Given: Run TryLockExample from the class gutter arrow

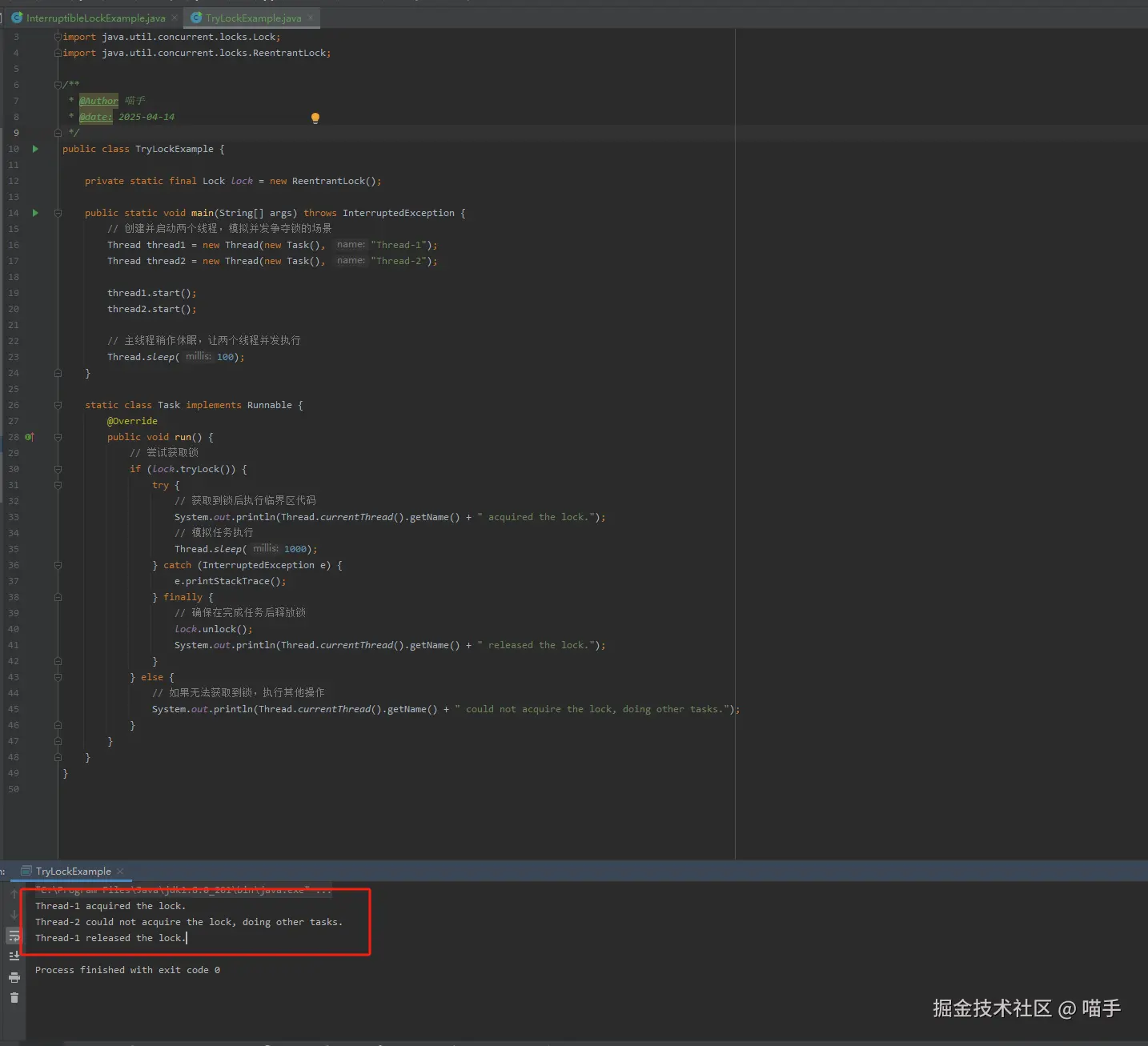Looking at the screenshot, I should coord(35,149).
